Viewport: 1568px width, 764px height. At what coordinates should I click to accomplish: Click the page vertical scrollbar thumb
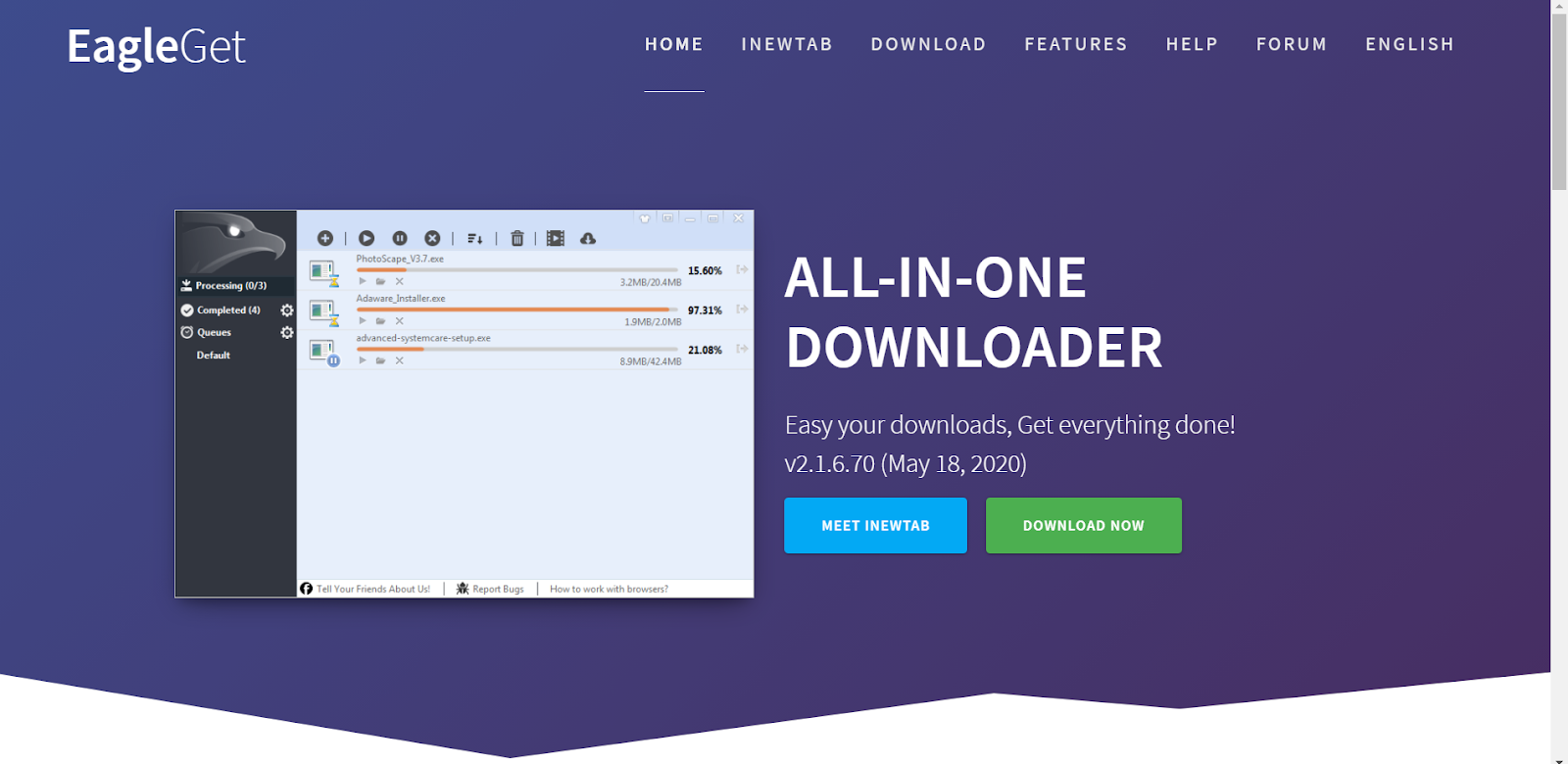click(x=1559, y=102)
